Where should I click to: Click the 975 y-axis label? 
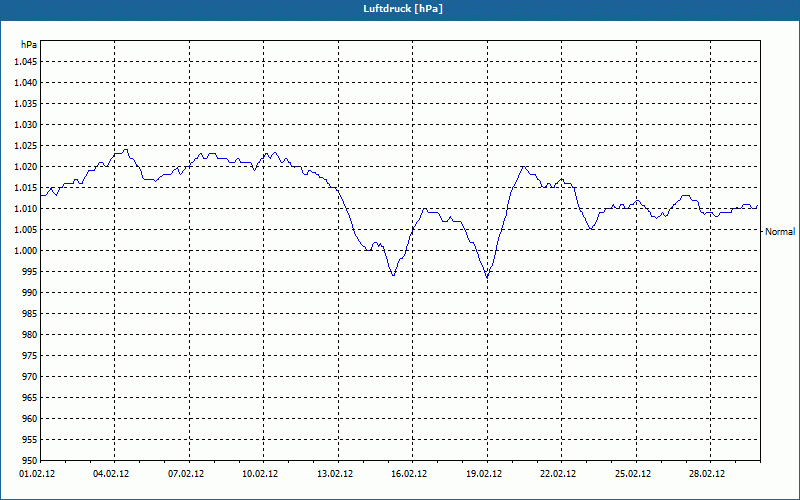(x=31, y=356)
